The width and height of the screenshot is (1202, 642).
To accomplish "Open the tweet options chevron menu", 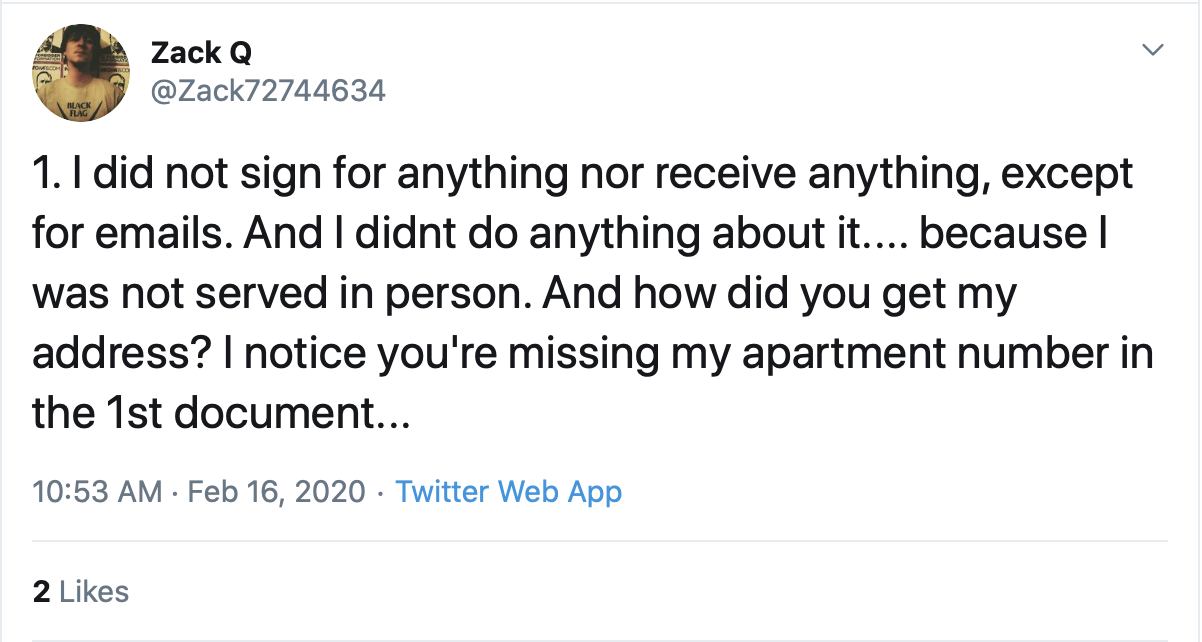I will (1153, 49).
